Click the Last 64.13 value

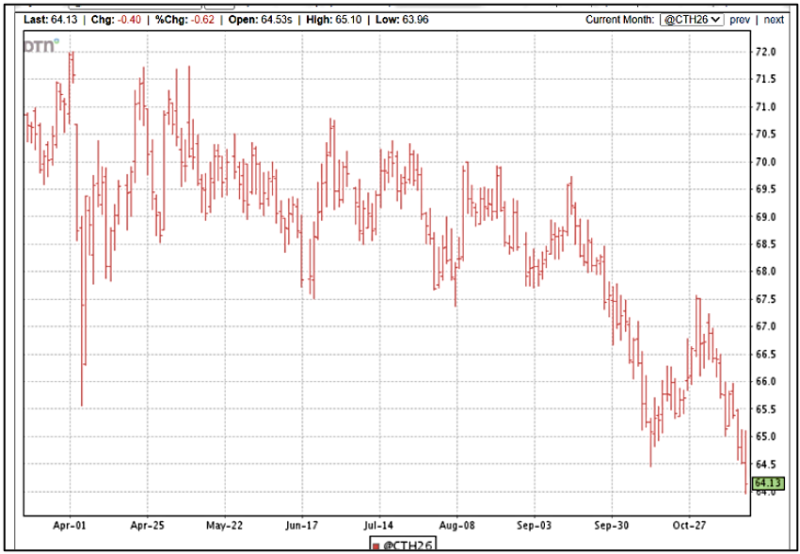pos(62,19)
